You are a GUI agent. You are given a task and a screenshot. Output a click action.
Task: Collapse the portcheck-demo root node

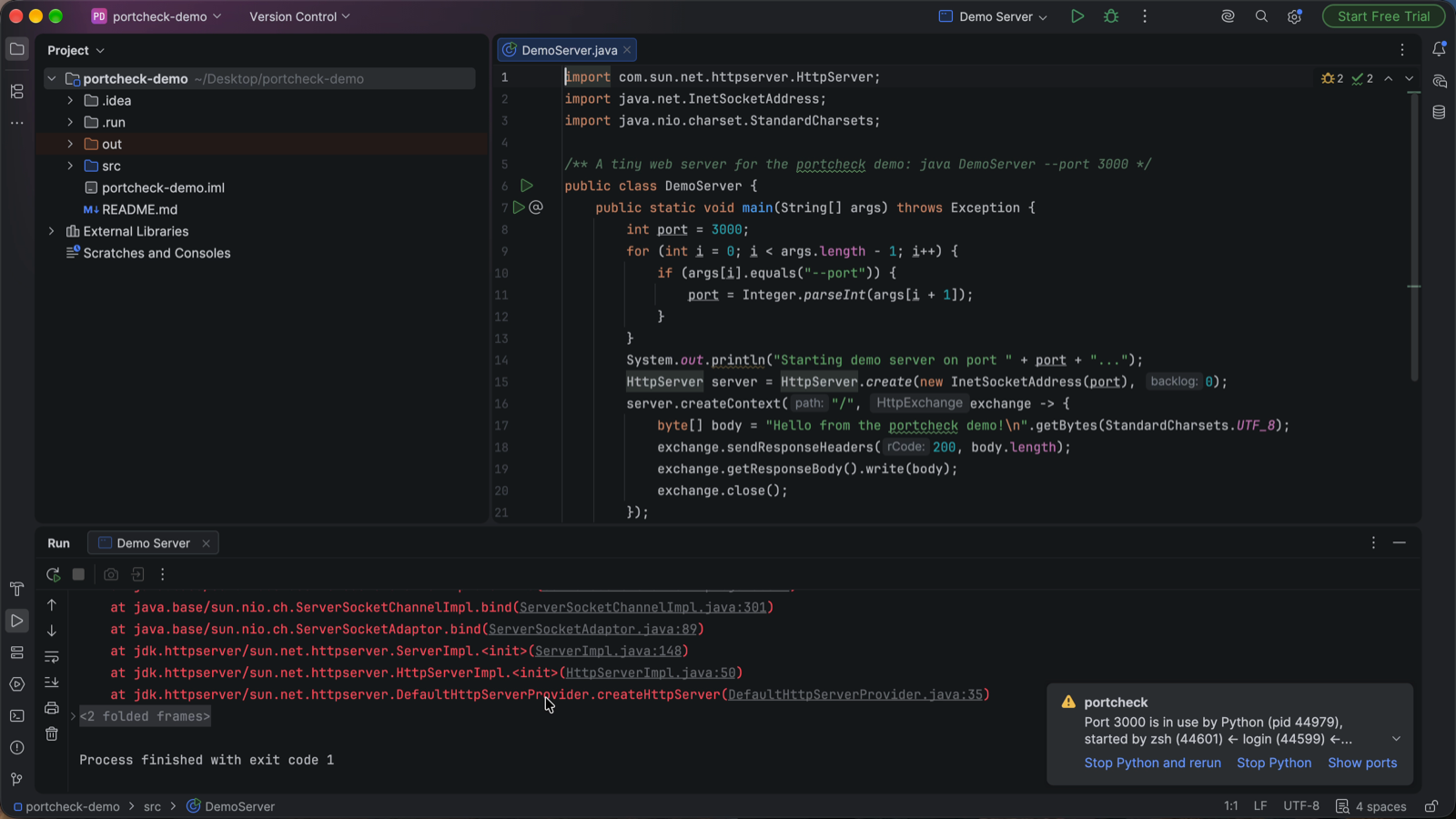tap(52, 78)
